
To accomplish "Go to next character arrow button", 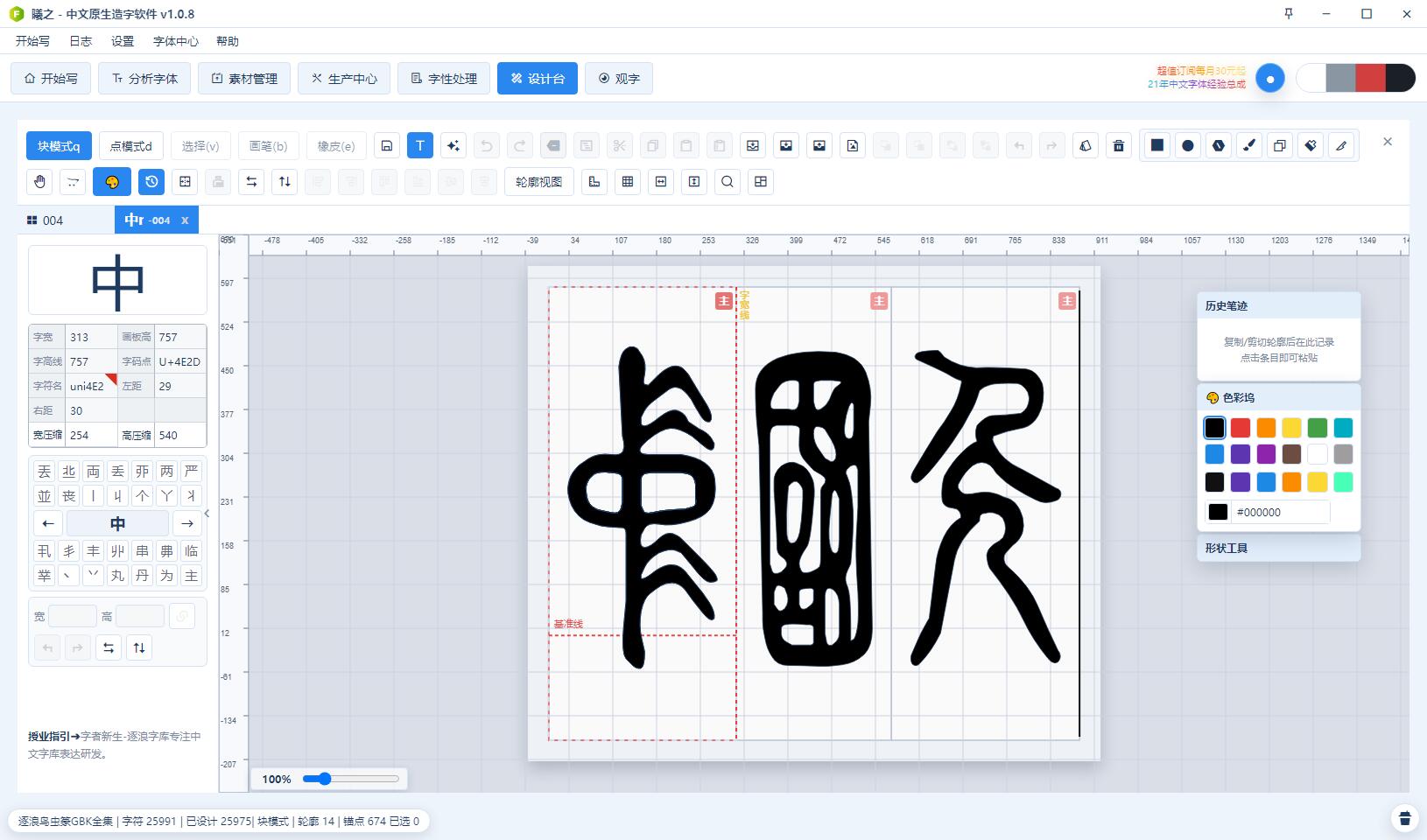I will tap(186, 524).
